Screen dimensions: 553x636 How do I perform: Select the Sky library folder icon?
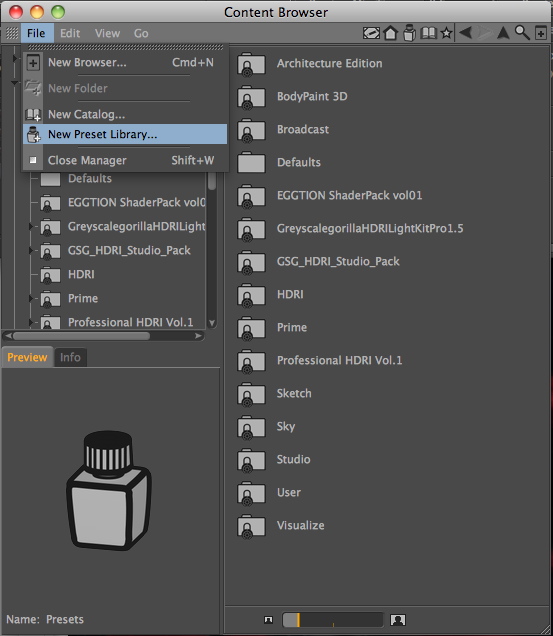pyautogui.click(x=251, y=427)
